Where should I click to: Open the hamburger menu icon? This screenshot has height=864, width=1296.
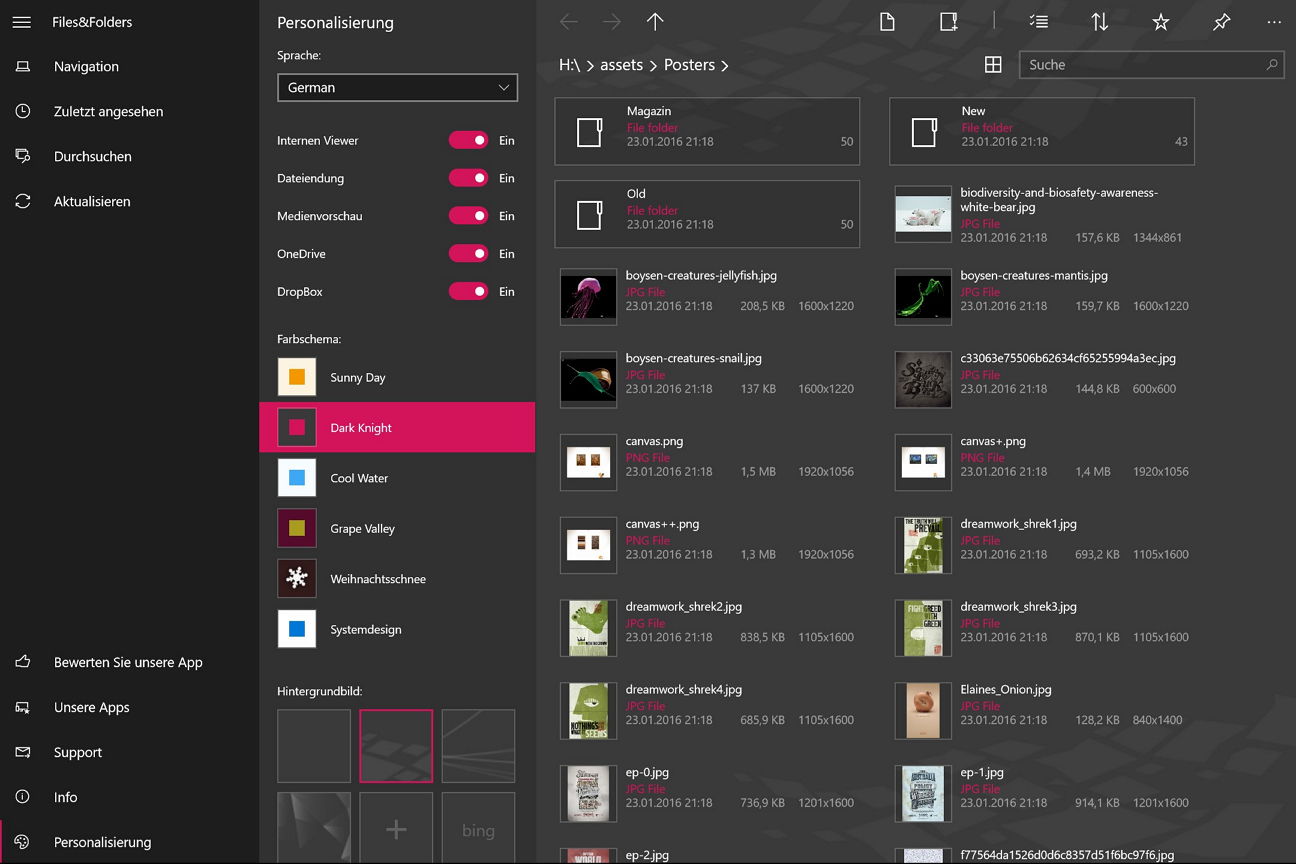[21, 22]
